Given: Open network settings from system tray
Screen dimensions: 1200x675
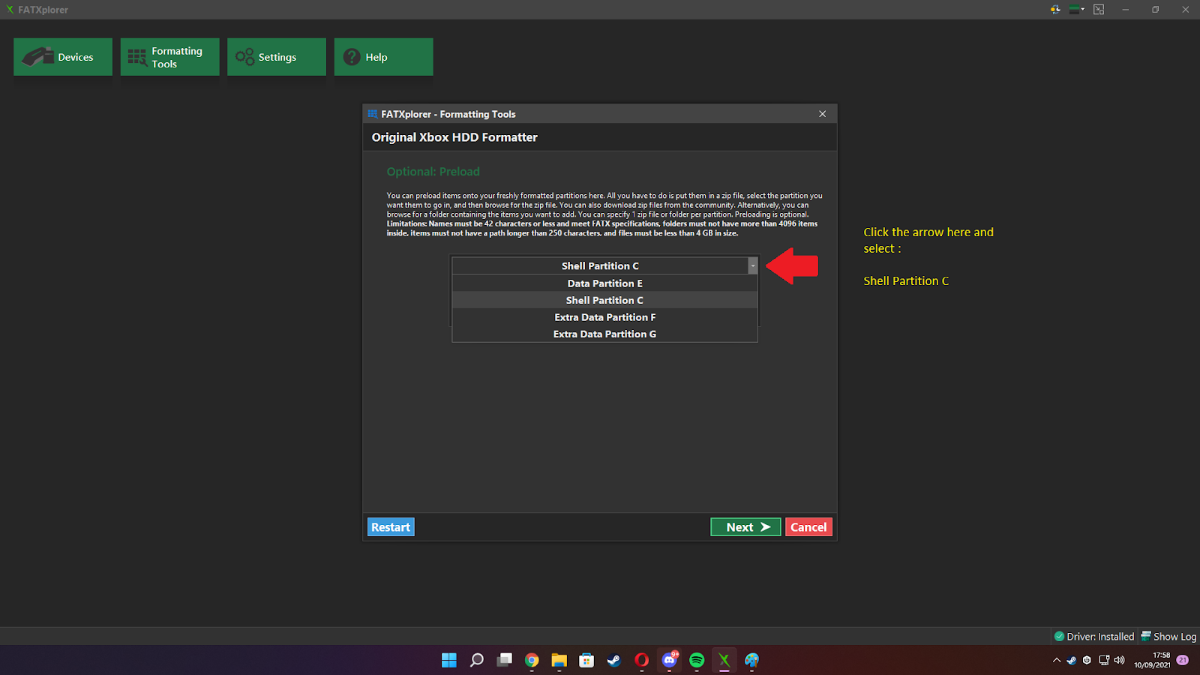Looking at the screenshot, I should pos(1104,660).
